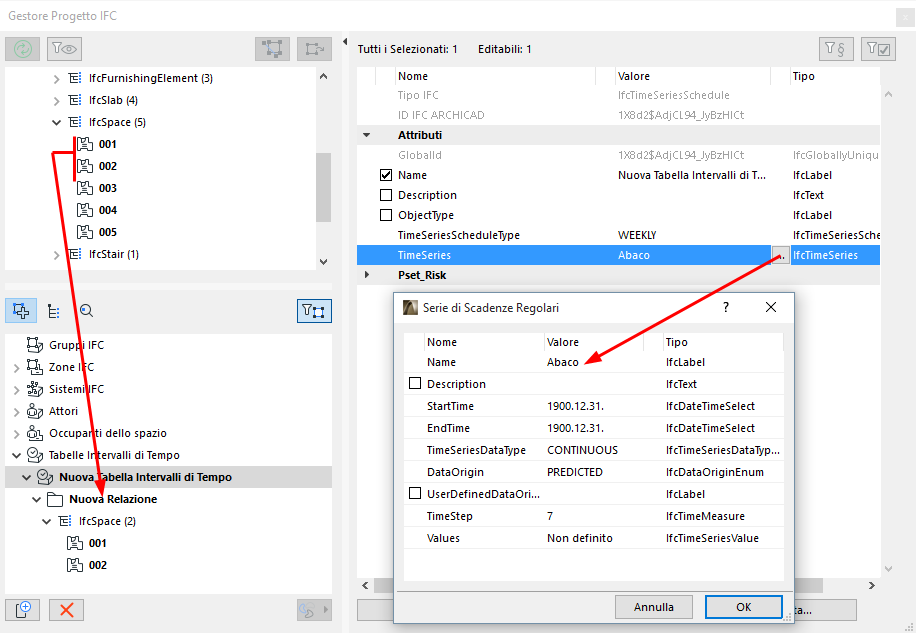Check the UserDefinedDataOri... checkbox
Viewport: 916px width, 633px height.
(415, 493)
